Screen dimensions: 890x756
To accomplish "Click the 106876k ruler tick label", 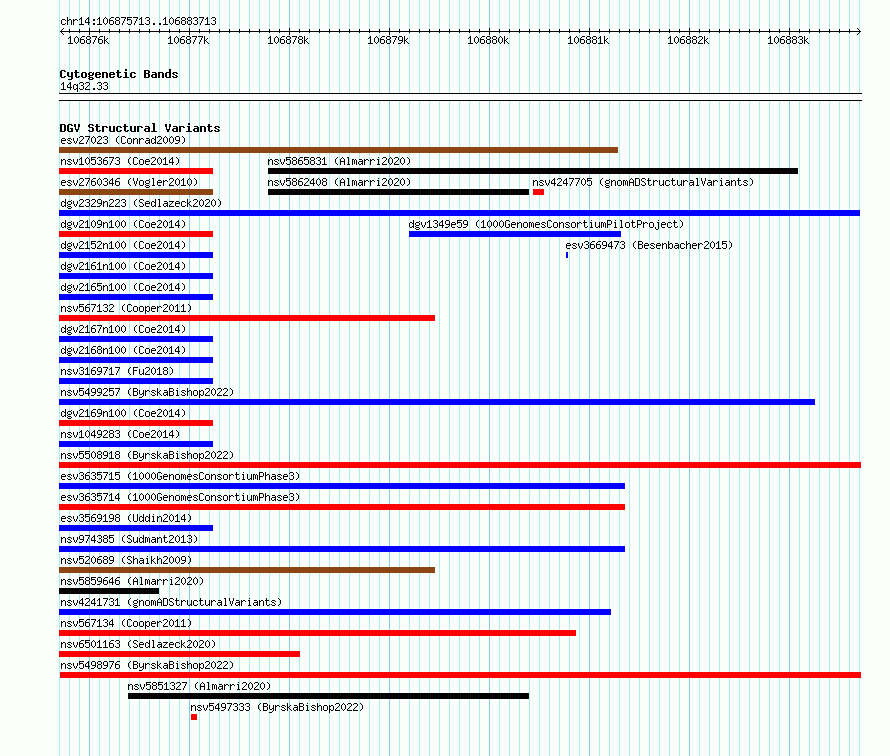I will (88, 40).
